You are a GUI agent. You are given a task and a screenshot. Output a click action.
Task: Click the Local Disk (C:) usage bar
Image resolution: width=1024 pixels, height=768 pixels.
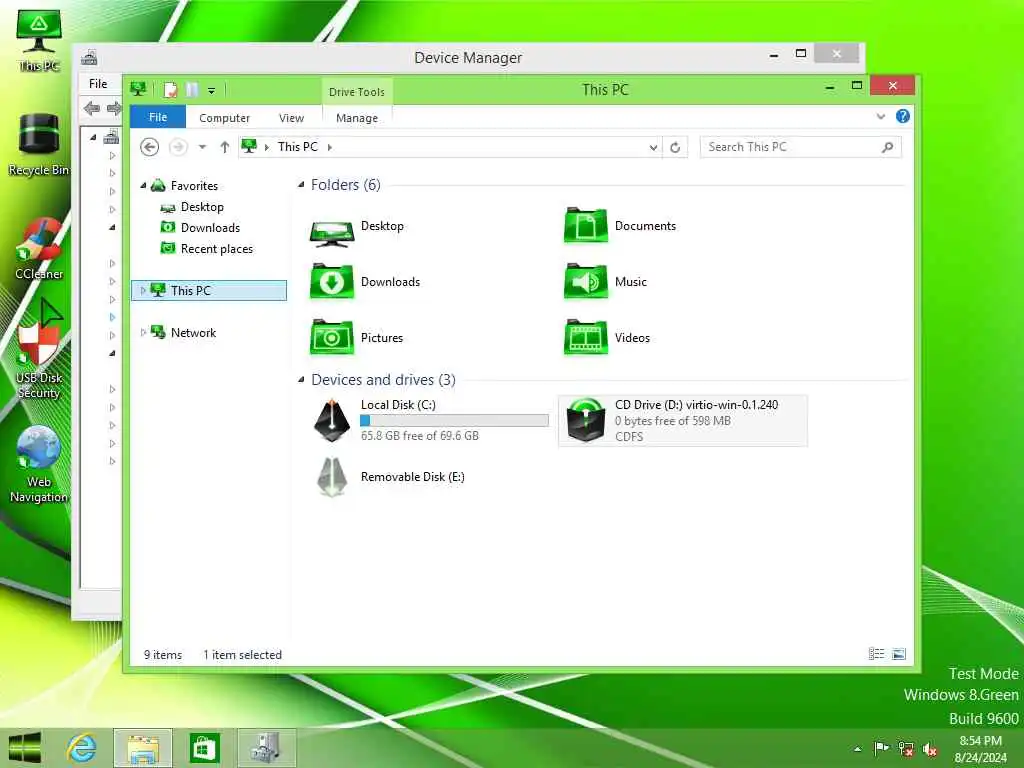(x=455, y=421)
